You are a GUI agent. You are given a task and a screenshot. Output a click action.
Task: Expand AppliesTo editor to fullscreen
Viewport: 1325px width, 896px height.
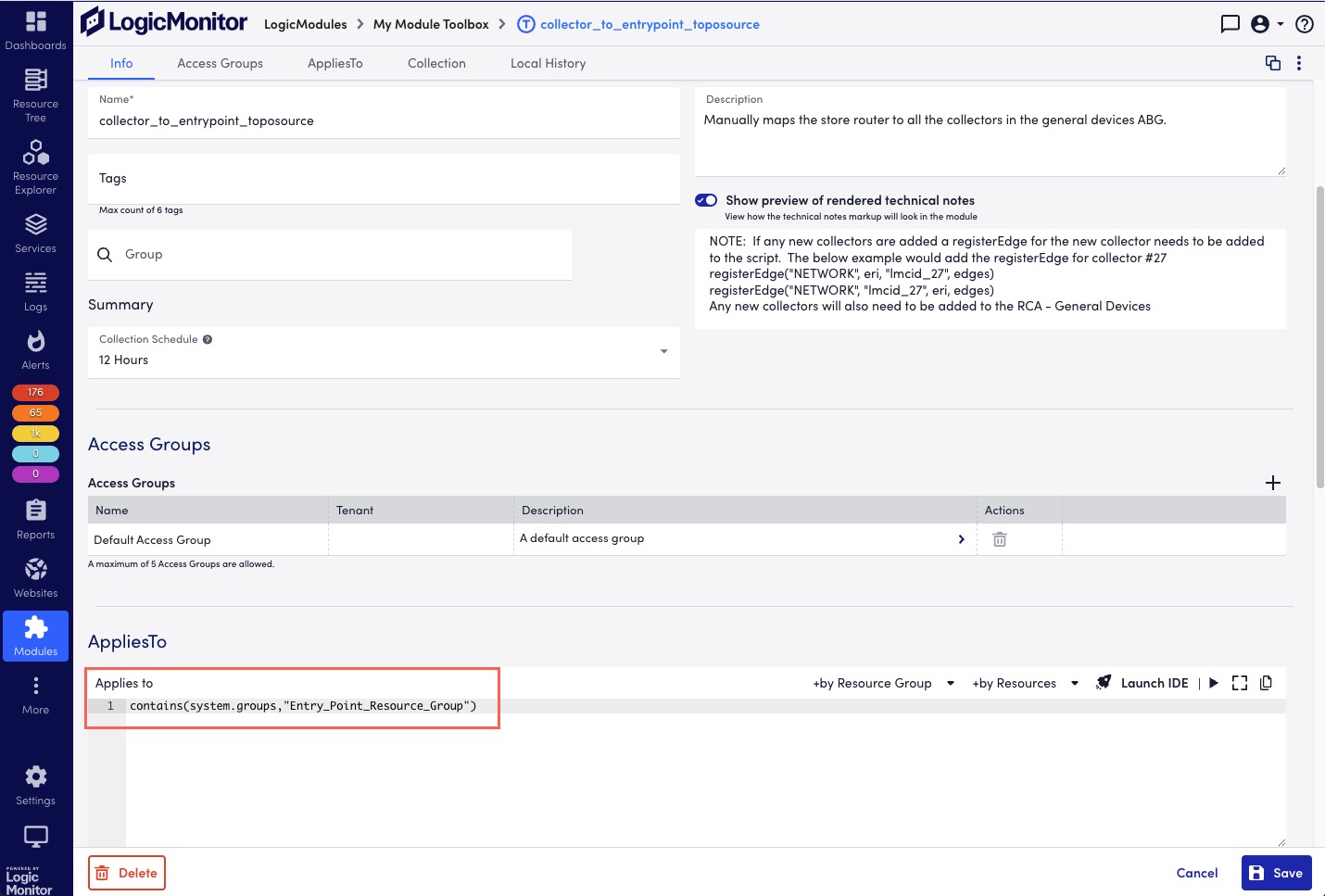tap(1240, 683)
